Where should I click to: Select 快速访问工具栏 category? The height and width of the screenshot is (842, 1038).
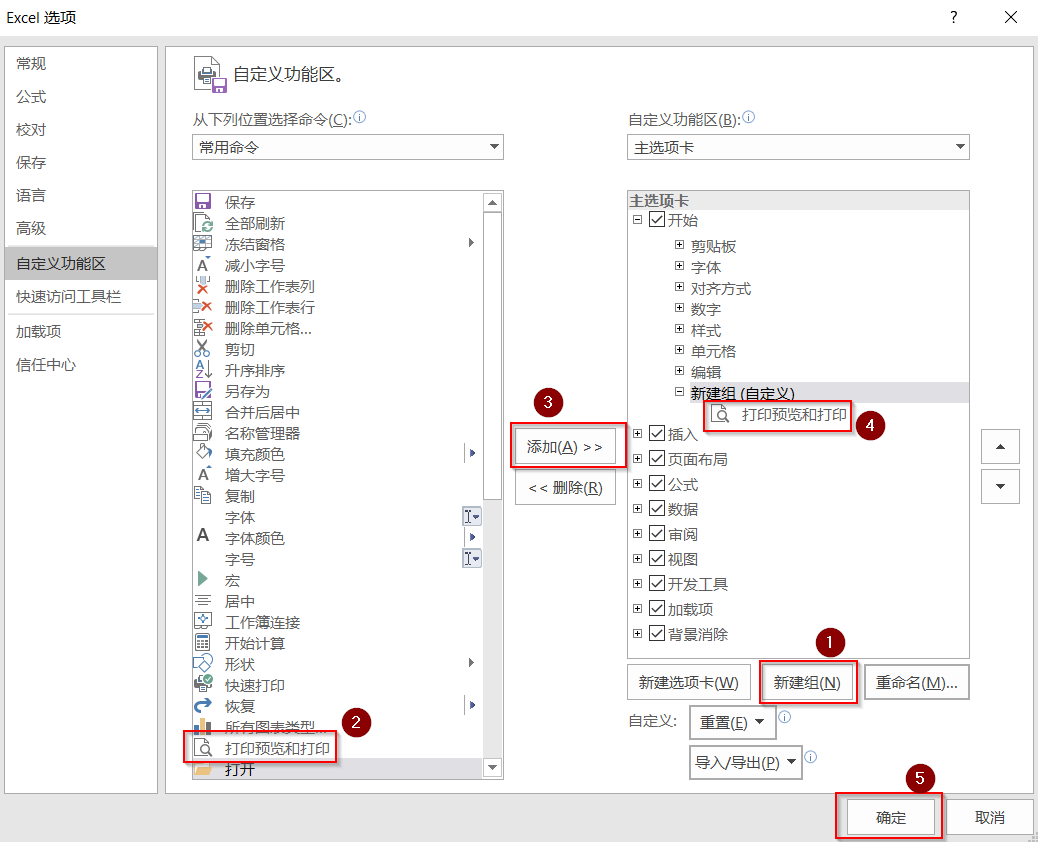point(81,297)
